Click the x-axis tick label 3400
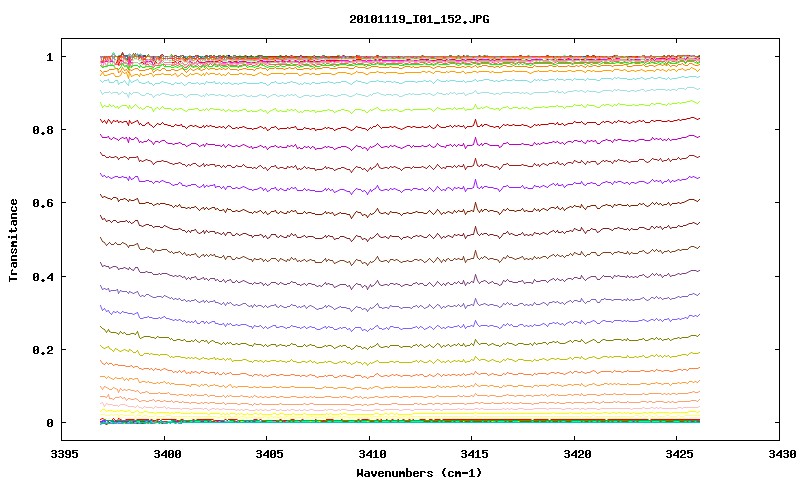Image resolution: width=800 pixels, height=480 pixels. [167, 454]
